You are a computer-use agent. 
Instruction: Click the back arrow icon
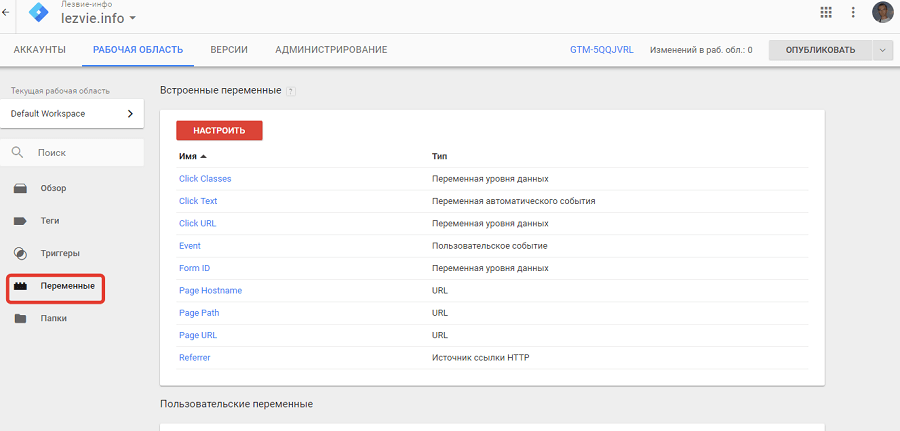click(7, 13)
